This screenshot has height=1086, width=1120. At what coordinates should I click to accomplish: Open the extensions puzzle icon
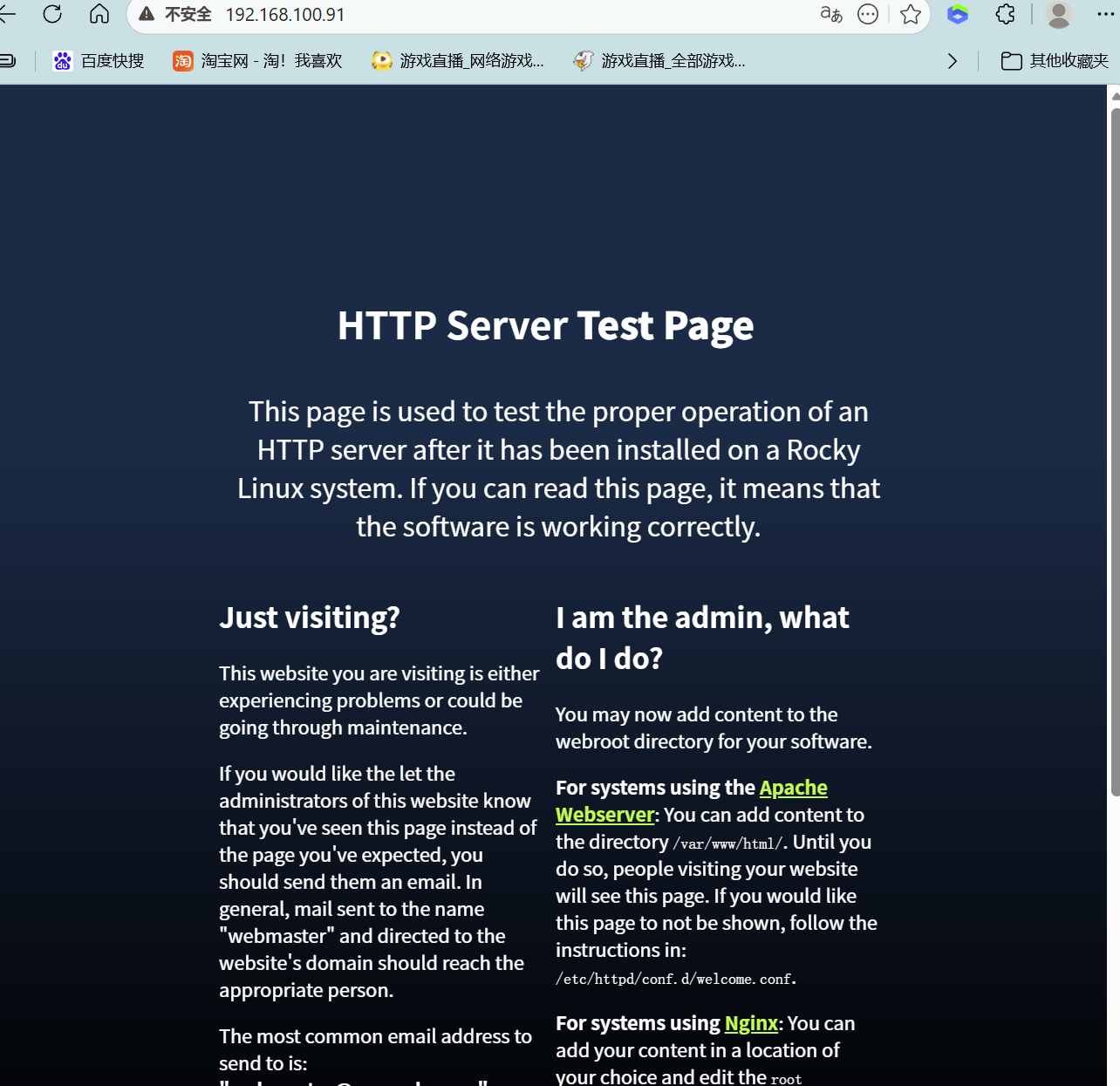(1006, 14)
